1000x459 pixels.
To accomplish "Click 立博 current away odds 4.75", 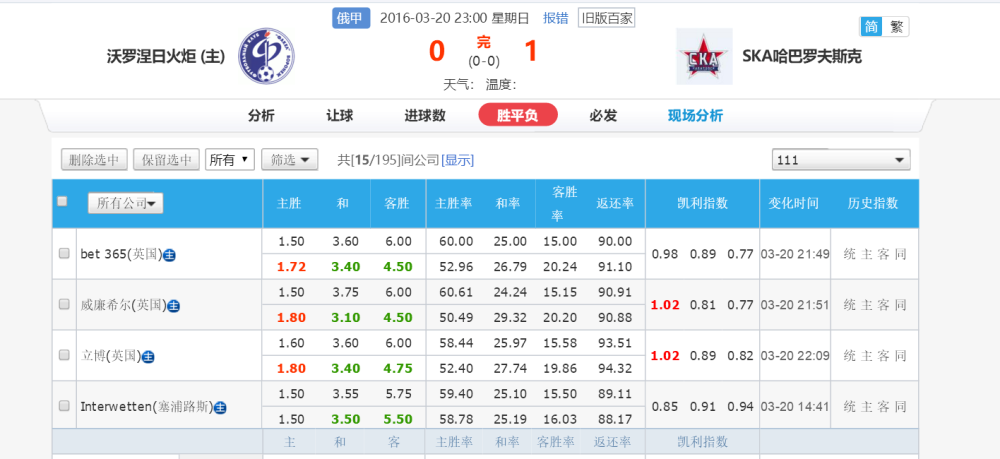I will (x=398, y=368).
